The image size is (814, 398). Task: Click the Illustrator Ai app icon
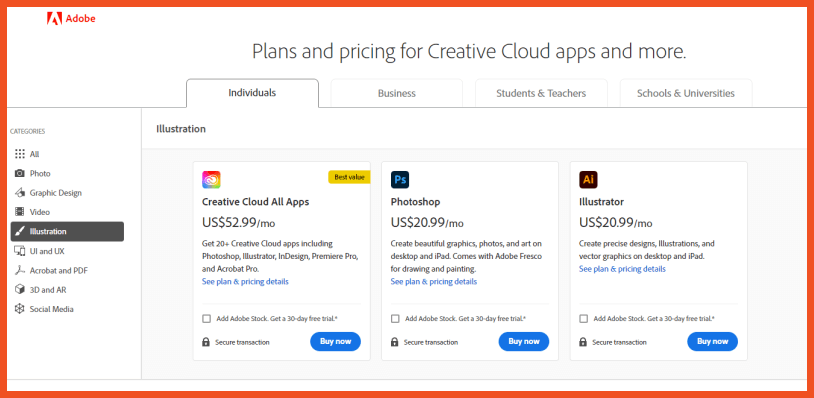tap(588, 180)
